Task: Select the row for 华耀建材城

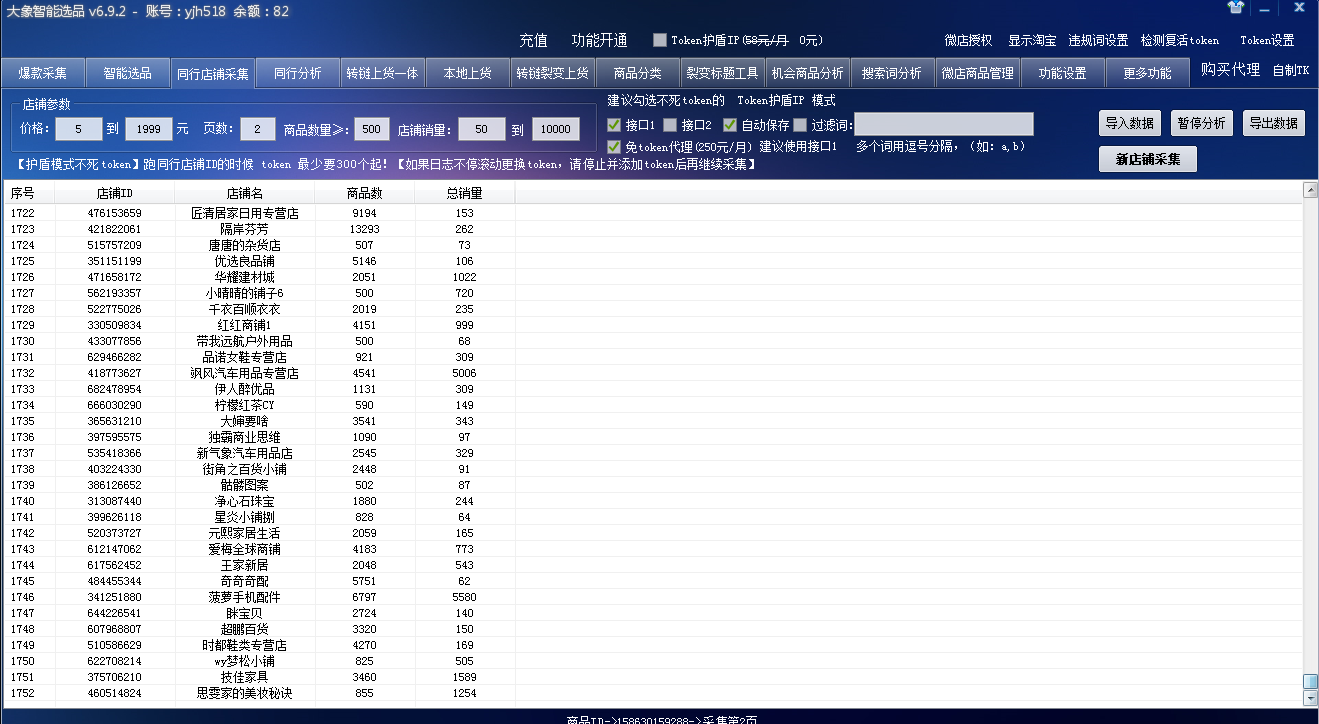Action: pos(653,277)
